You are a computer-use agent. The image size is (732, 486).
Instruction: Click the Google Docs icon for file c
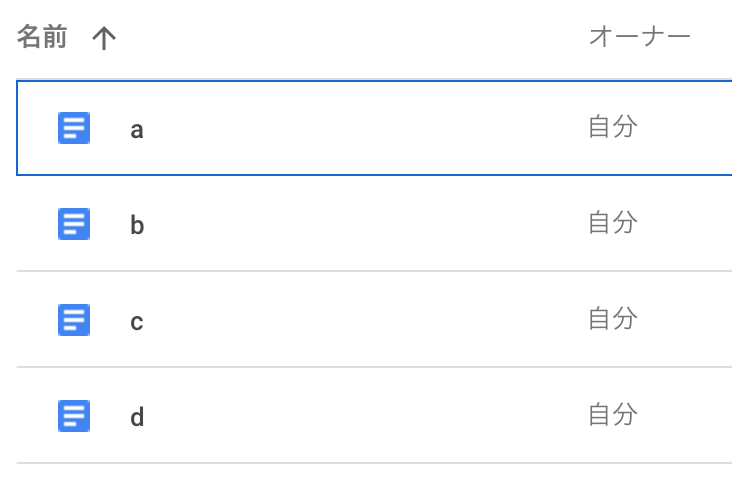[x=74, y=320]
